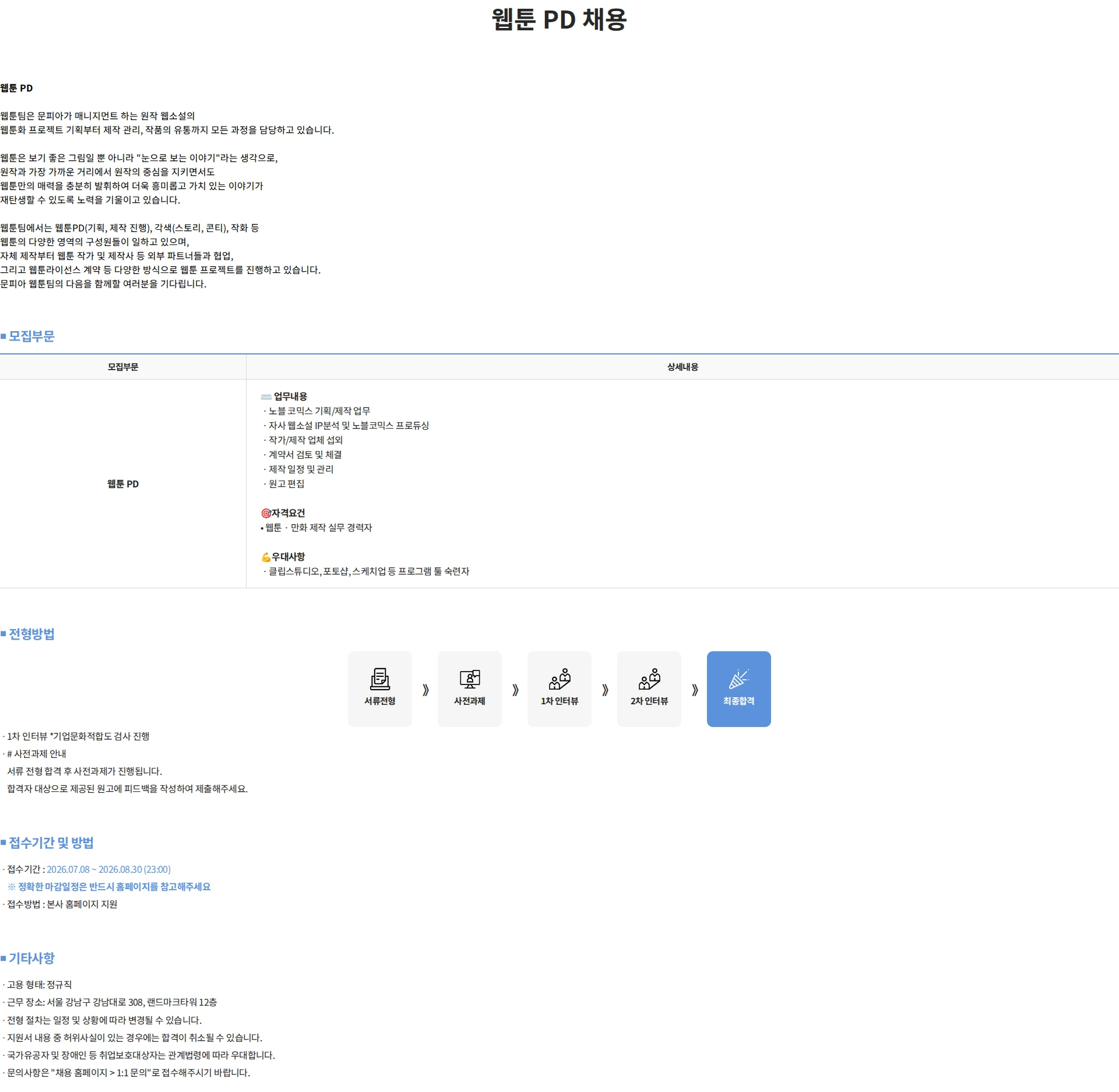Image resolution: width=1119 pixels, height=1092 pixels.
Task: Click the arrow between 서류전형 and 사전과제
Action: pos(425,690)
